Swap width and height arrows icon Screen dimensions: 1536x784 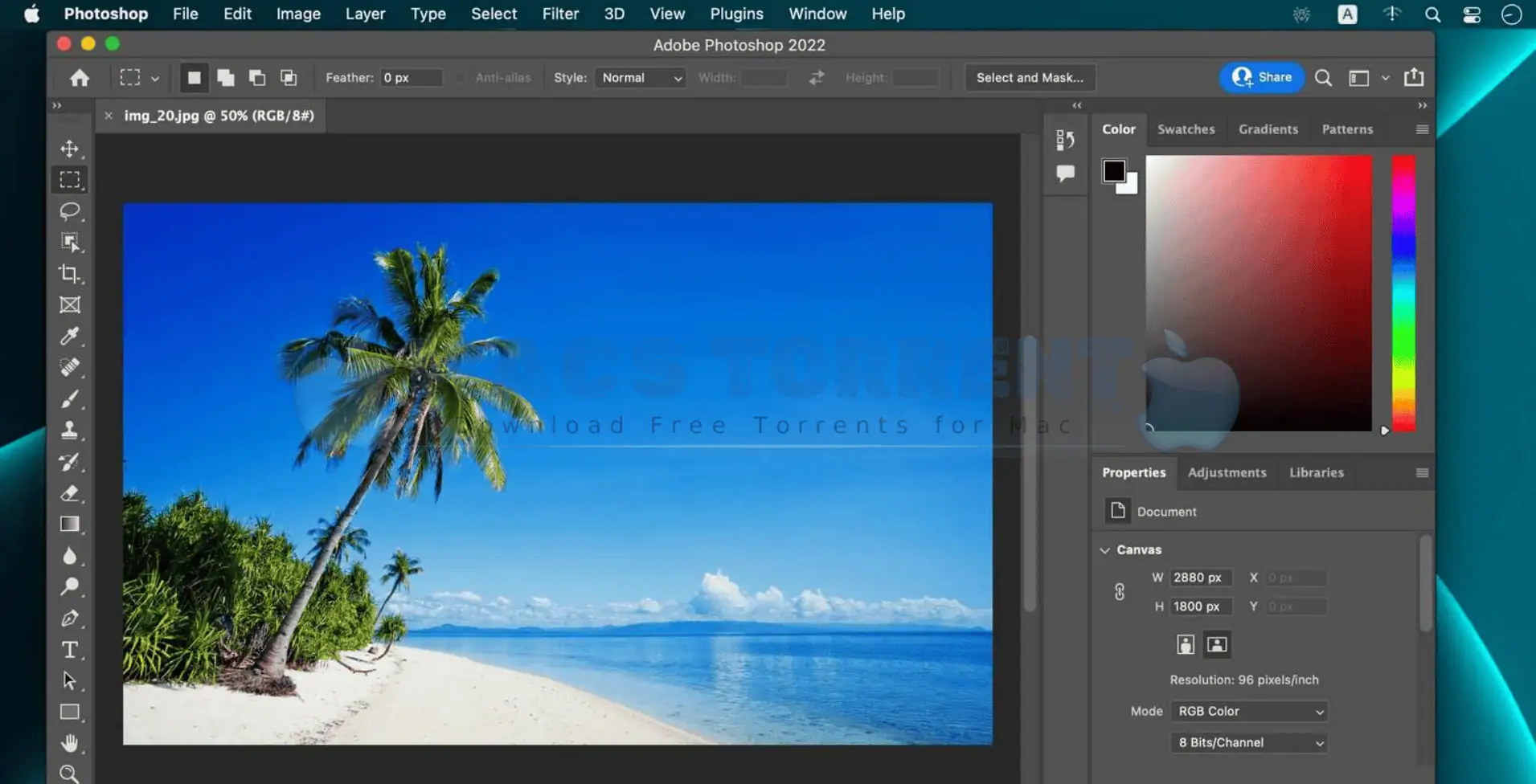(x=817, y=78)
